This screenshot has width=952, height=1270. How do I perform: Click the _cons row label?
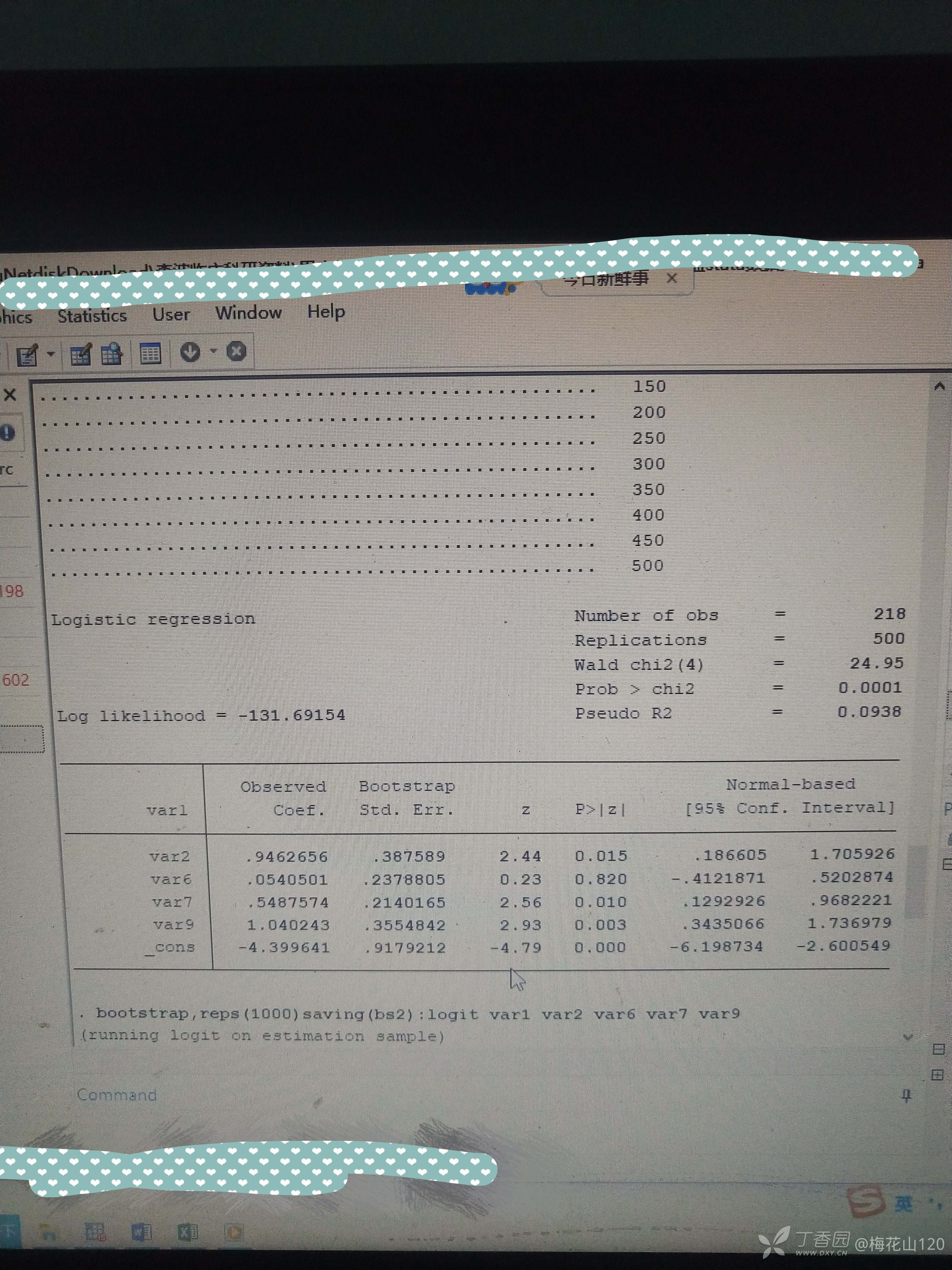170,947
